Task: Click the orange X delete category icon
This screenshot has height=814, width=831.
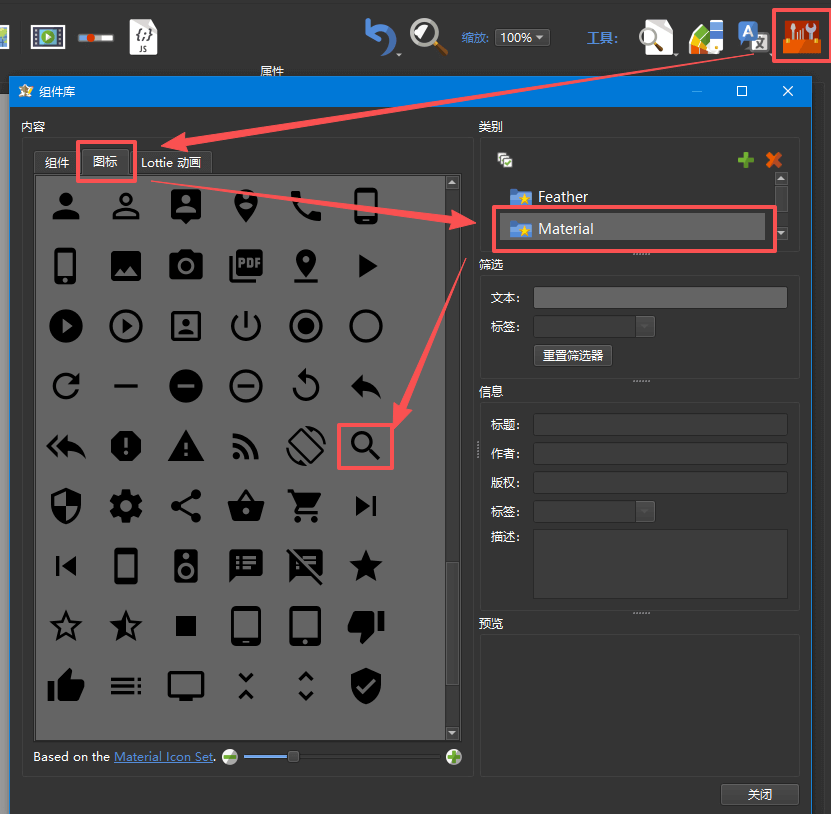Action: point(773,160)
